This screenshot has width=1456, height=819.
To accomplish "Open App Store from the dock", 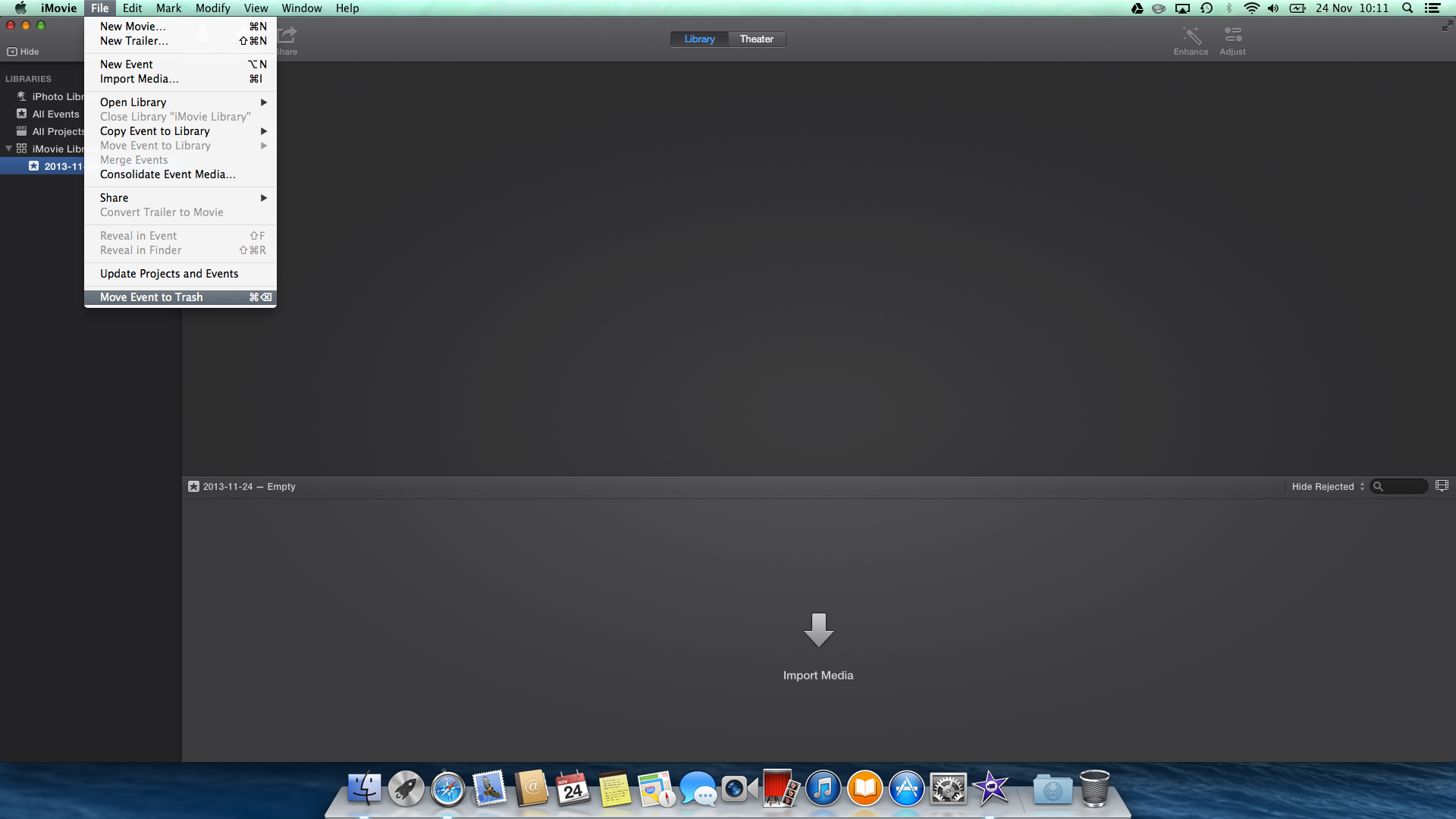I will point(906,789).
